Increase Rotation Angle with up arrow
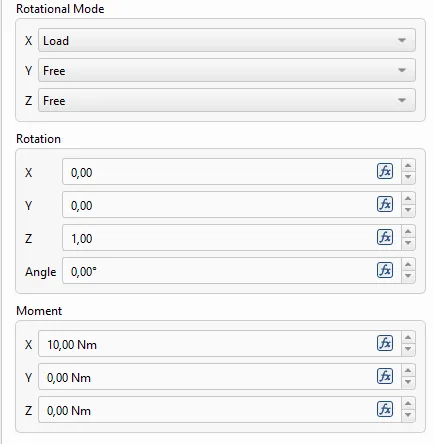 408,265
